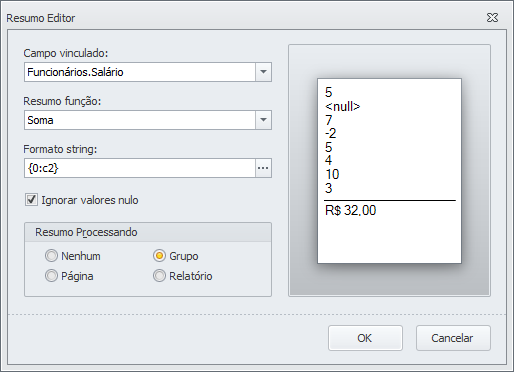514x372 pixels.
Task: Click the Resumo Editor title text
Action: 41,18
